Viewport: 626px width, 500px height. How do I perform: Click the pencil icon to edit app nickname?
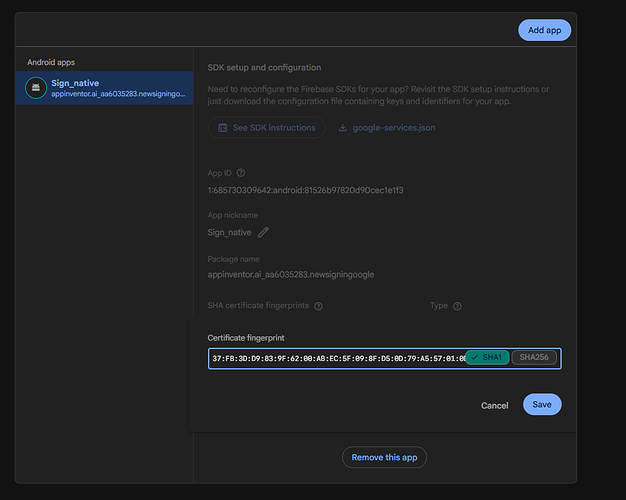click(x=263, y=232)
